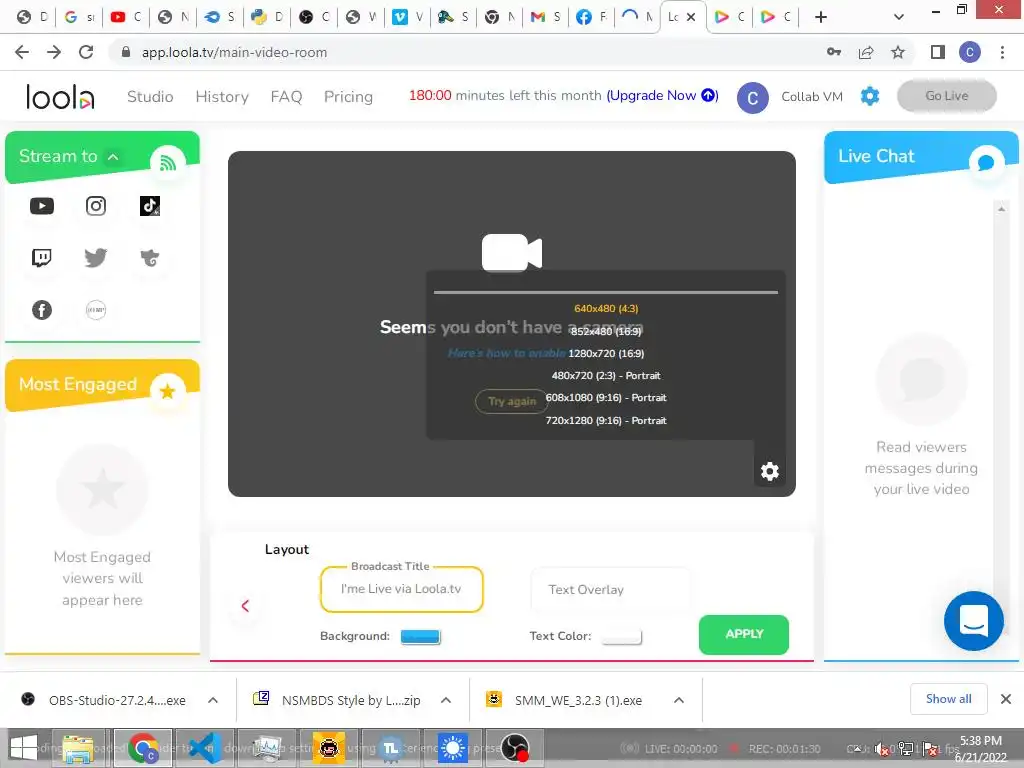Open Chrome side panel
Screen dimensions: 1024x768
[938, 52]
